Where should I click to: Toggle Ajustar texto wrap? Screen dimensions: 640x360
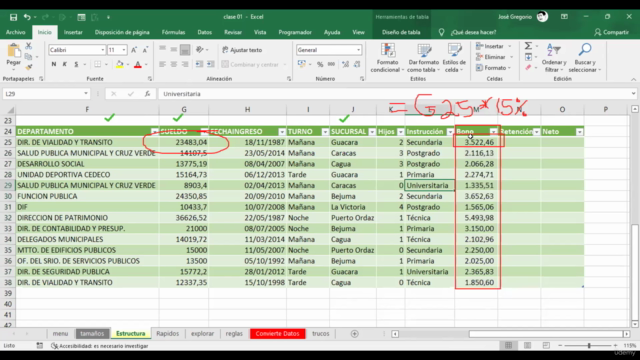pyautogui.click(x=242, y=50)
